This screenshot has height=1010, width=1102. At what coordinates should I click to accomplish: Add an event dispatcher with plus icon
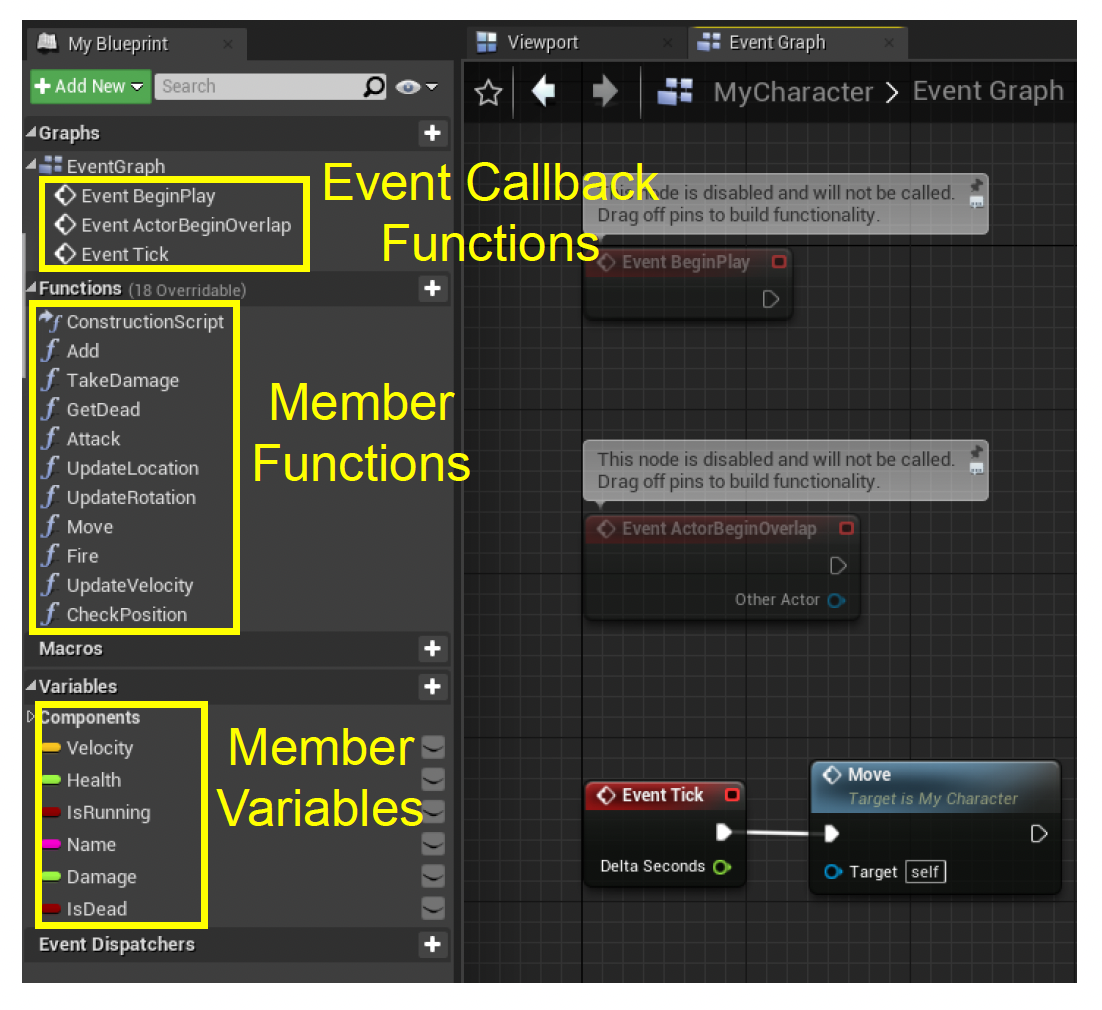tap(432, 944)
